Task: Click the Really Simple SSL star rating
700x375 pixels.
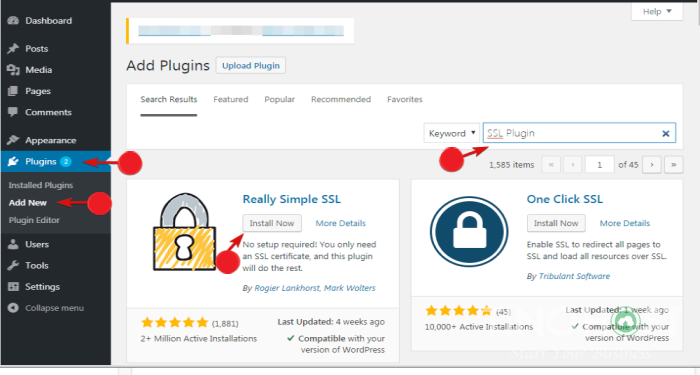Action: [175, 322]
